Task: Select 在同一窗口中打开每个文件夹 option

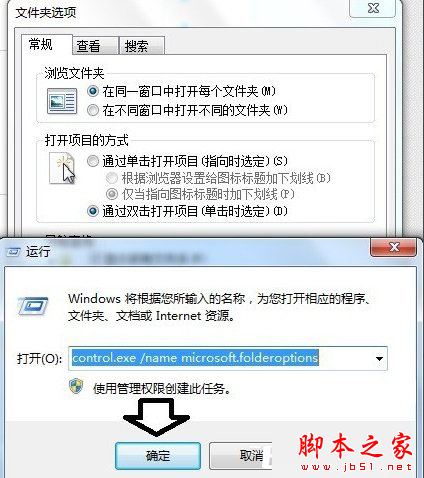Action: pyautogui.click(x=93, y=91)
